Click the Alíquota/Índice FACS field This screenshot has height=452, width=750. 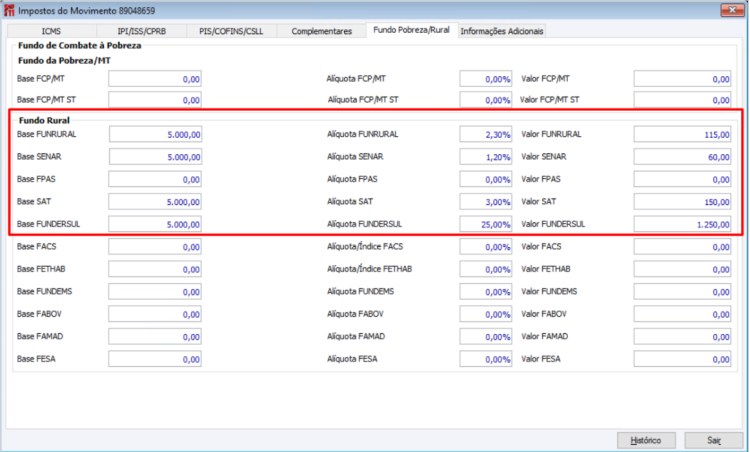click(485, 246)
